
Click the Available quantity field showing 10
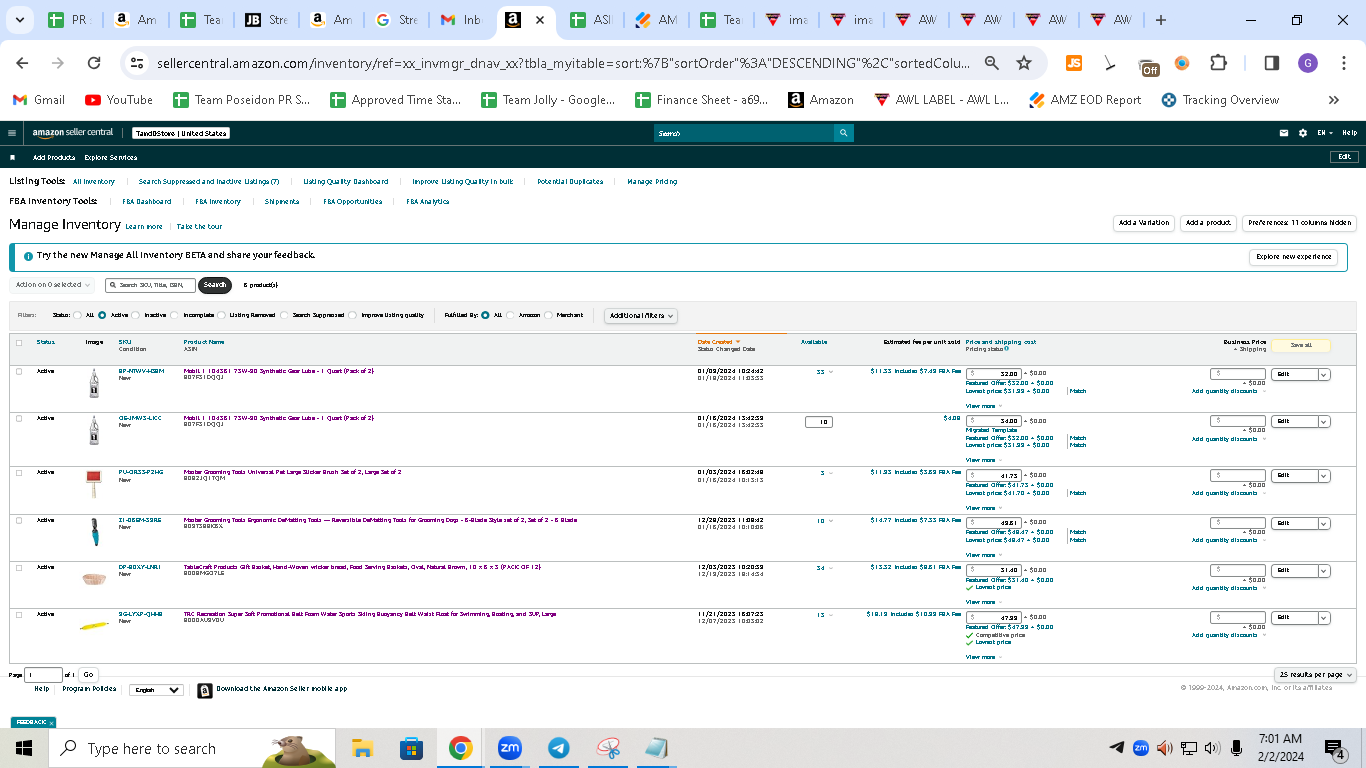tap(819, 422)
